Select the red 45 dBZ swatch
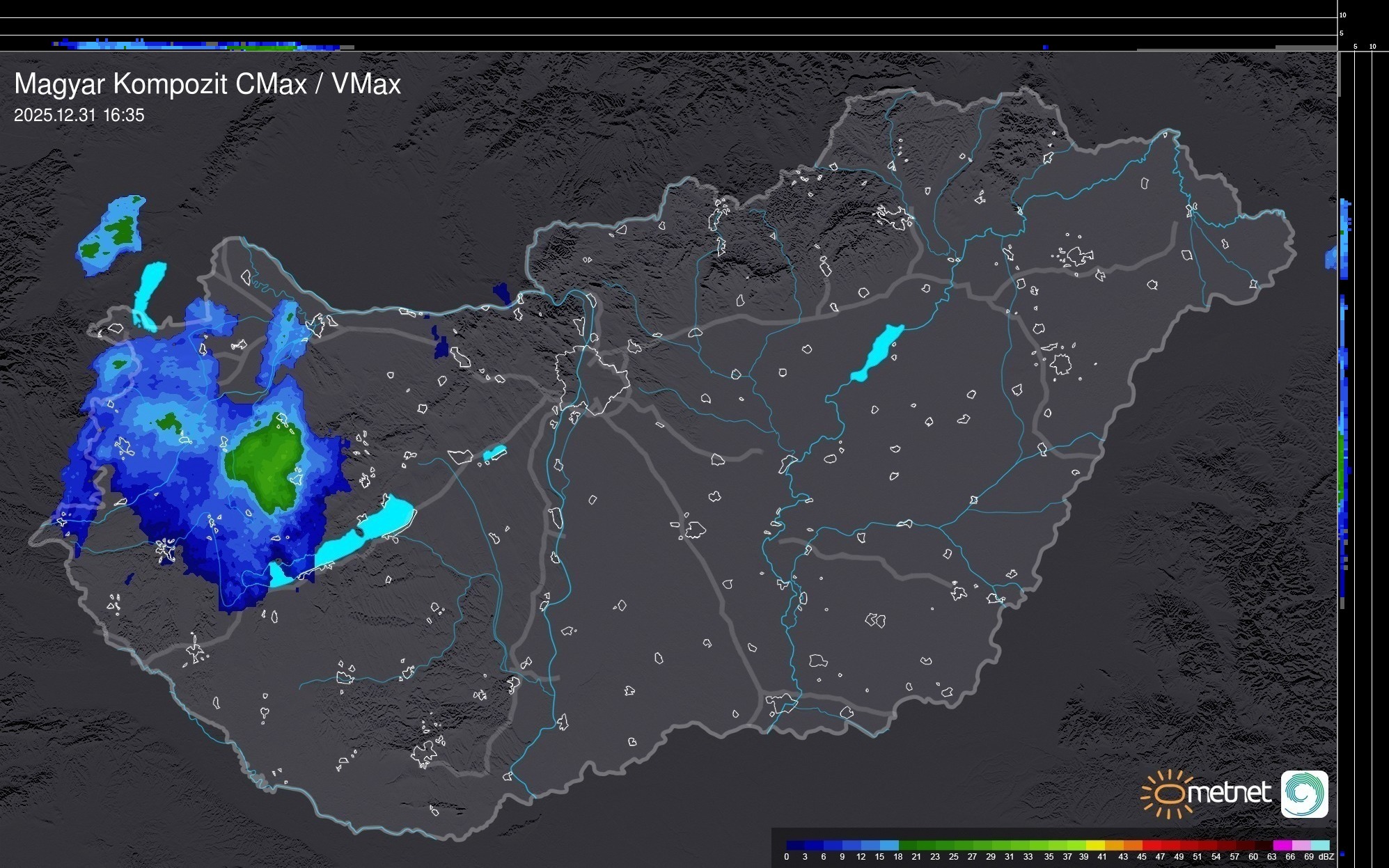1389x868 pixels. click(1151, 846)
